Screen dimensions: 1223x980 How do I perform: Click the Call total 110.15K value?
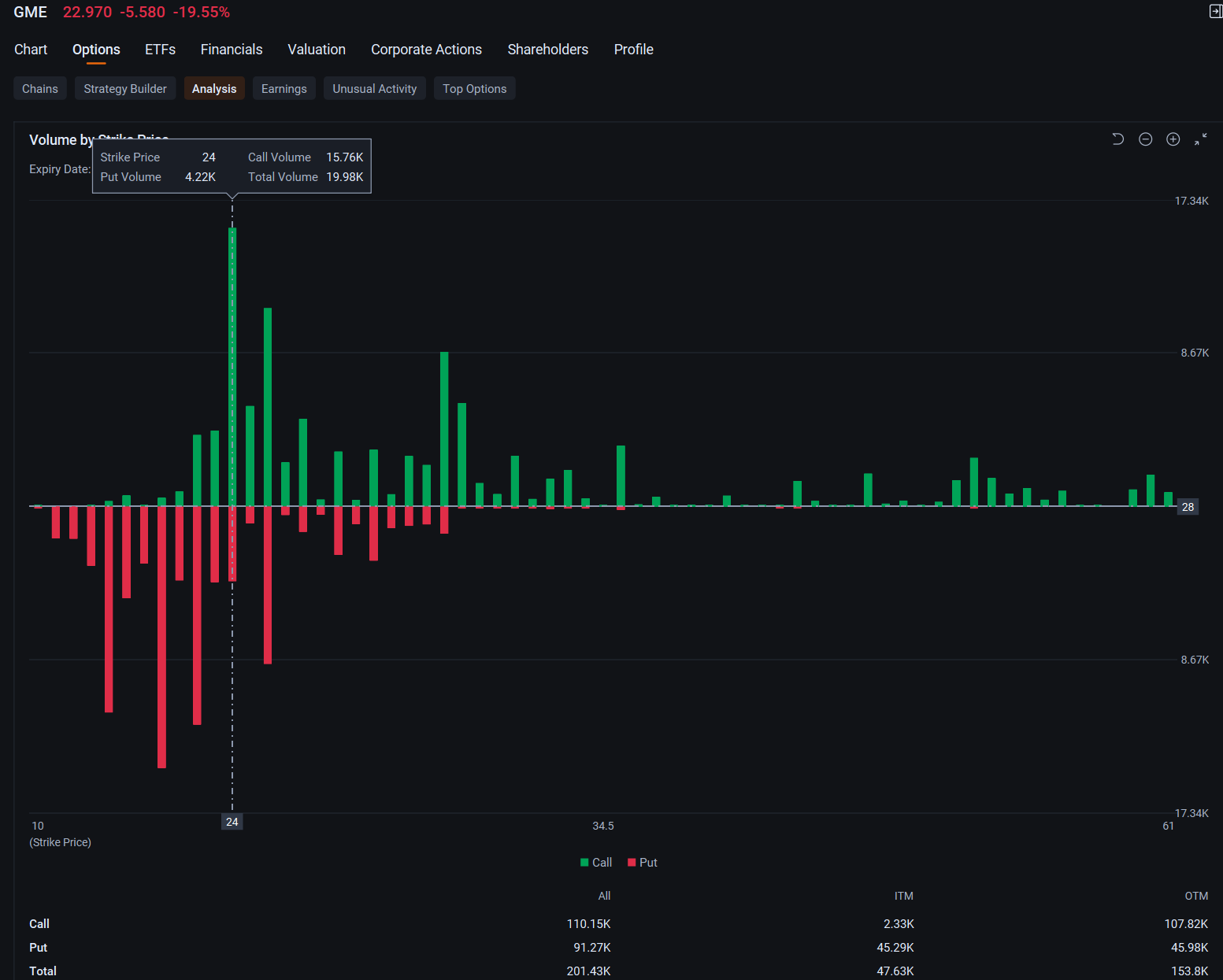589,924
